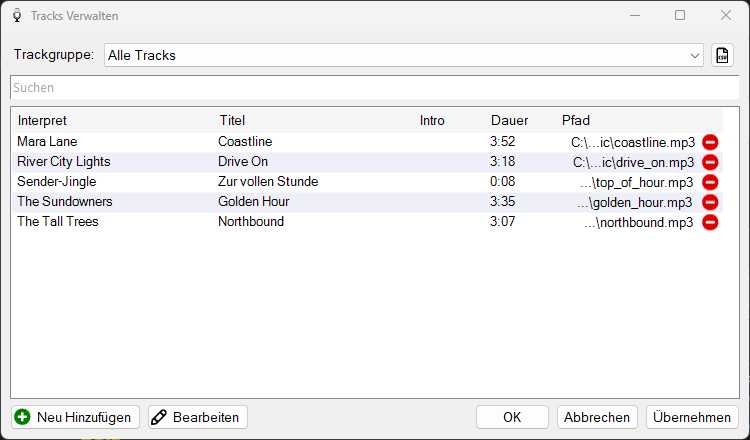Select the Sender-Jingle row
The height and width of the screenshot is (440, 750).
(367, 182)
